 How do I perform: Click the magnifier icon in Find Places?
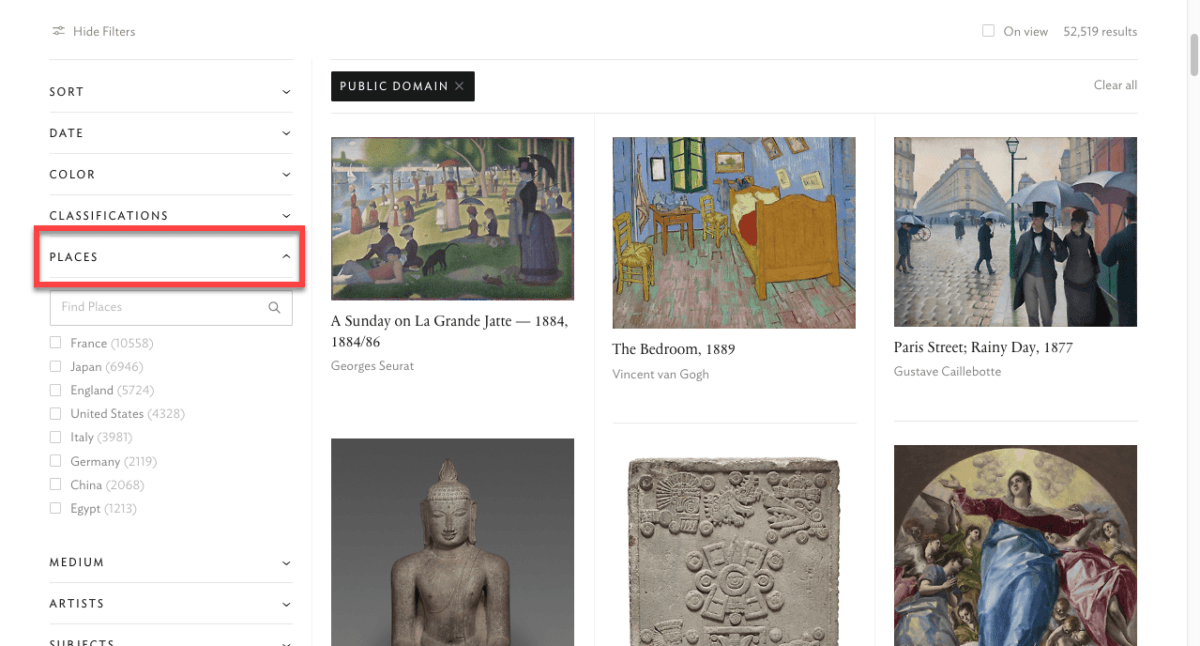[274, 308]
